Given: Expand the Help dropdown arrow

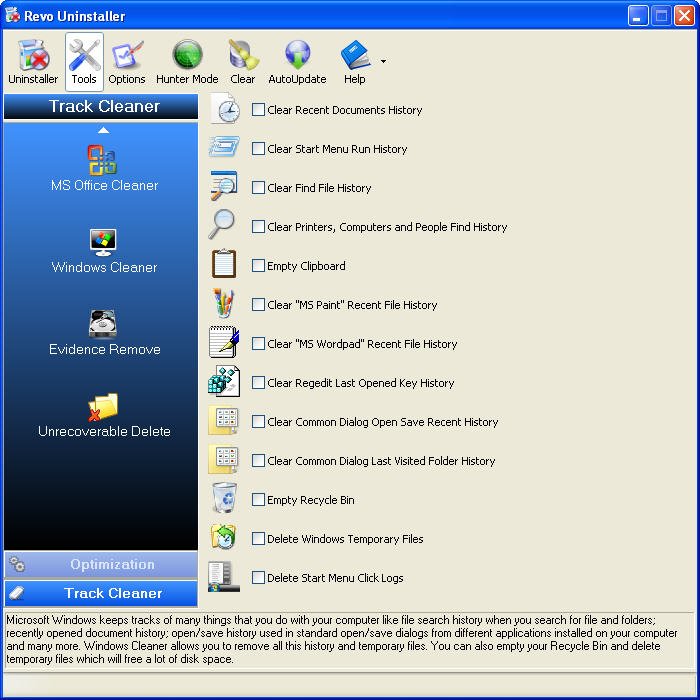Looking at the screenshot, I should click(x=383, y=61).
